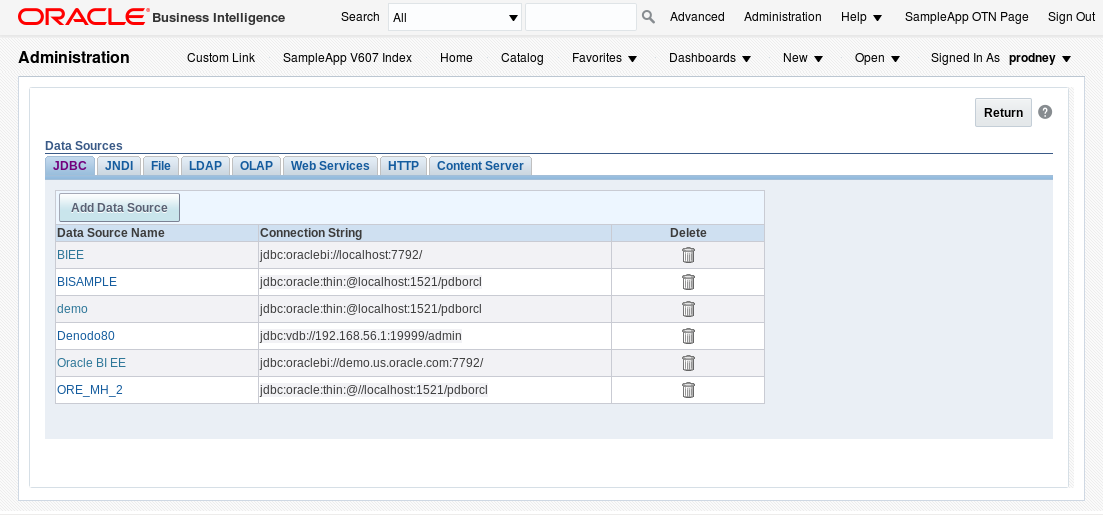Delete the Oracle BI EE data source
Image resolution: width=1103 pixels, height=515 pixels.
(x=688, y=363)
